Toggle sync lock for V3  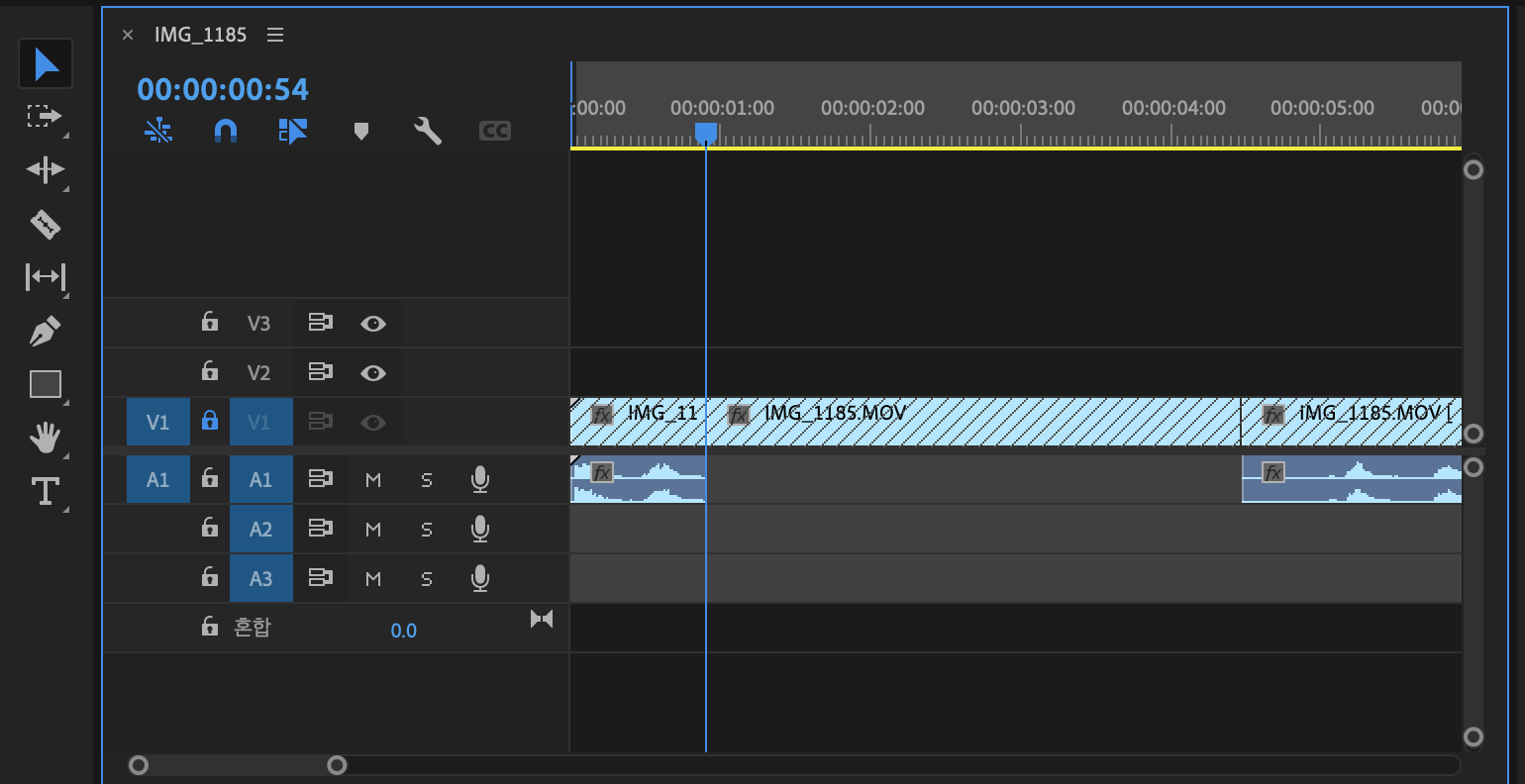coord(320,323)
